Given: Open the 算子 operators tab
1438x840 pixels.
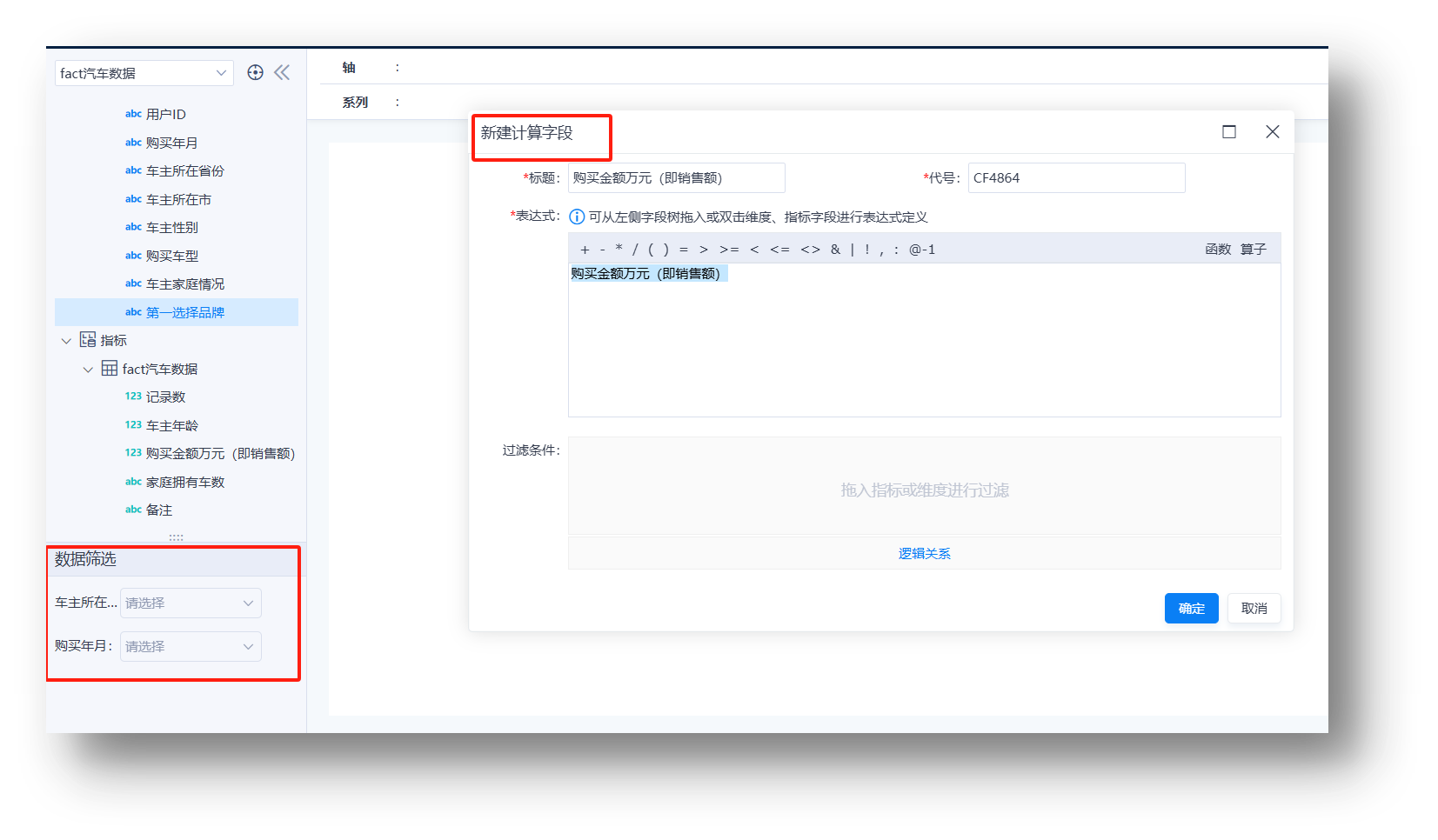Looking at the screenshot, I should point(1253,250).
